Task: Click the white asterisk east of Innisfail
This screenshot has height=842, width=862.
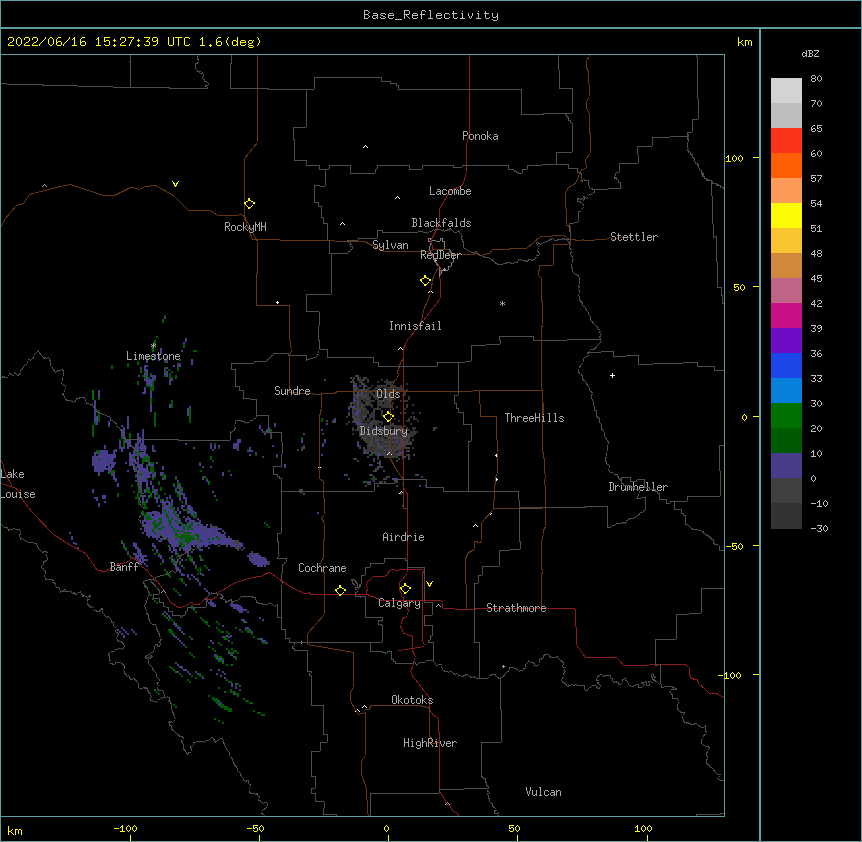Action: [502, 303]
